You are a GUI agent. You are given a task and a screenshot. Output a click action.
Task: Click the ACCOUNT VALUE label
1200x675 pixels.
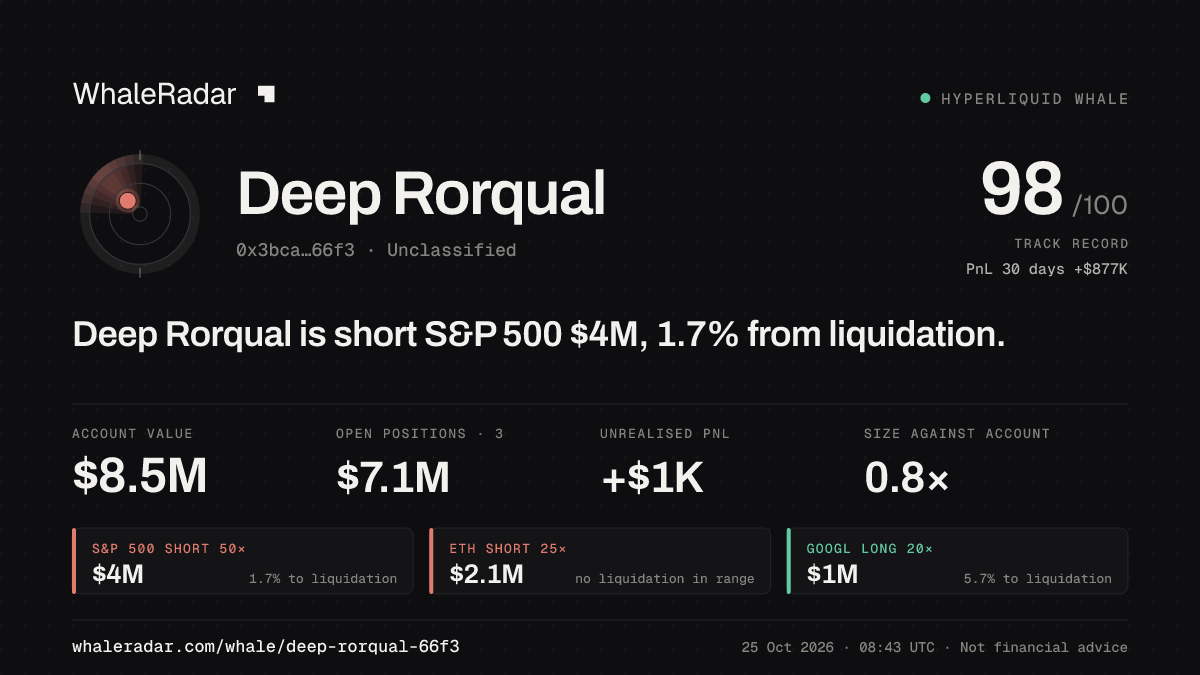click(x=132, y=434)
